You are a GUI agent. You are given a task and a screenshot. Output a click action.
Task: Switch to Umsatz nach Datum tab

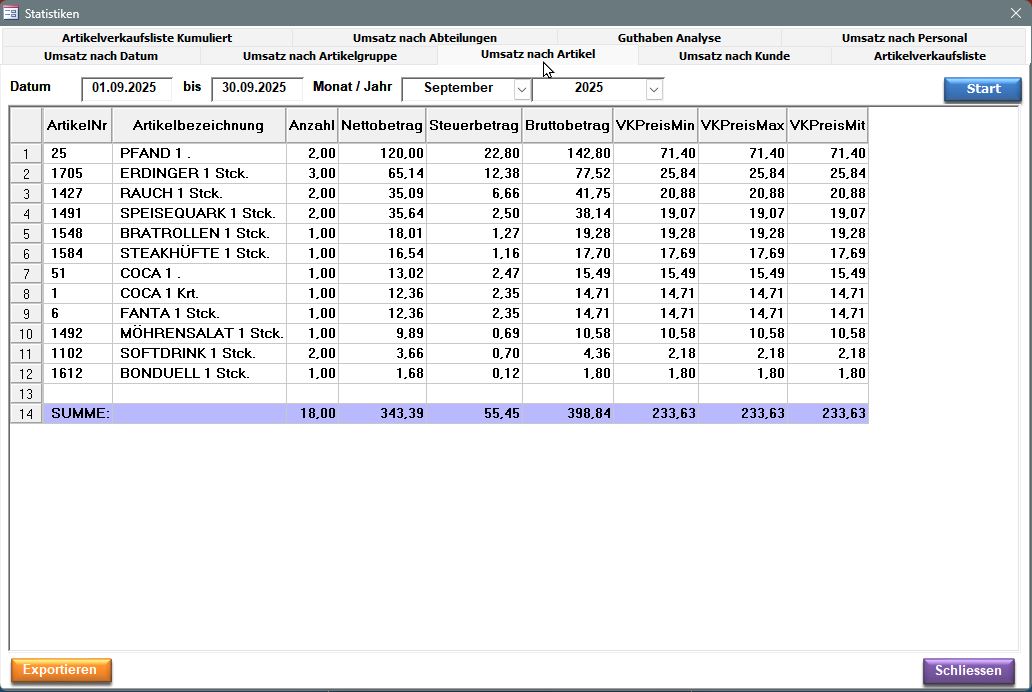pyautogui.click(x=101, y=56)
